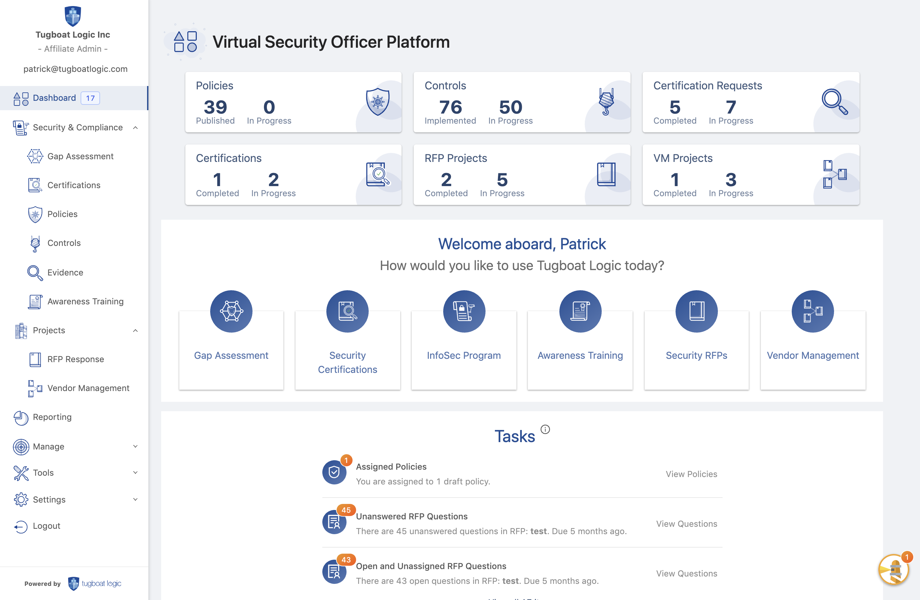Open Certifications in the sidebar
Screen dimensions: 920x600
point(74,185)
